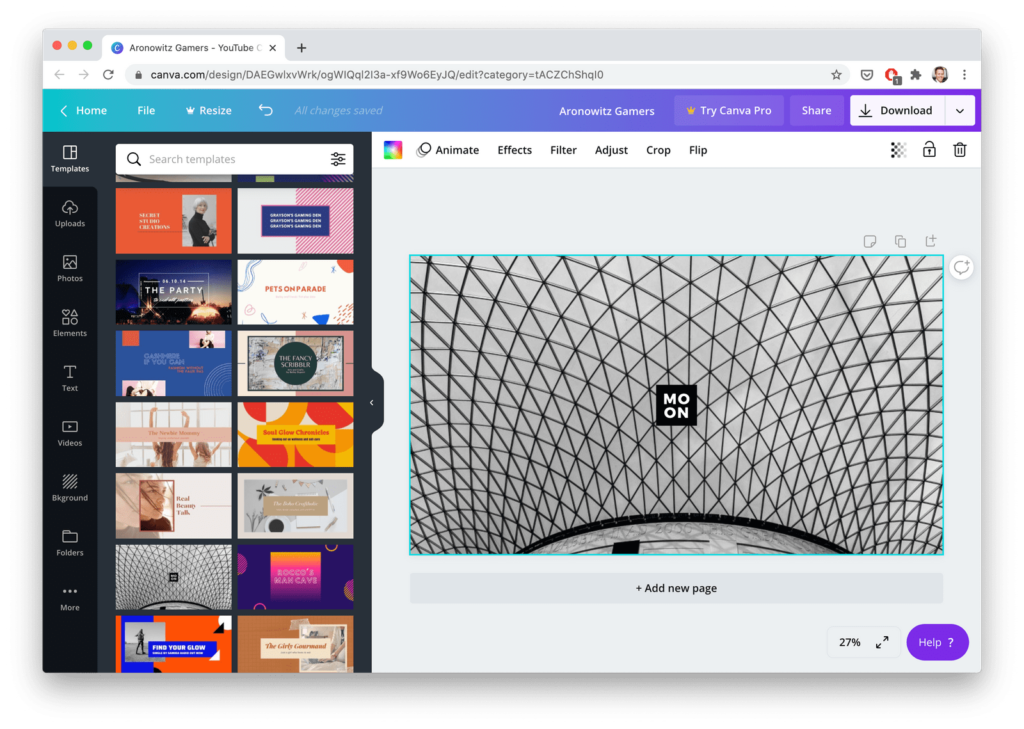This screenshot has width=1024, height=729.
Task: Select Grayson's Gaming Den template thumbnail
Action: pos(295,221)
